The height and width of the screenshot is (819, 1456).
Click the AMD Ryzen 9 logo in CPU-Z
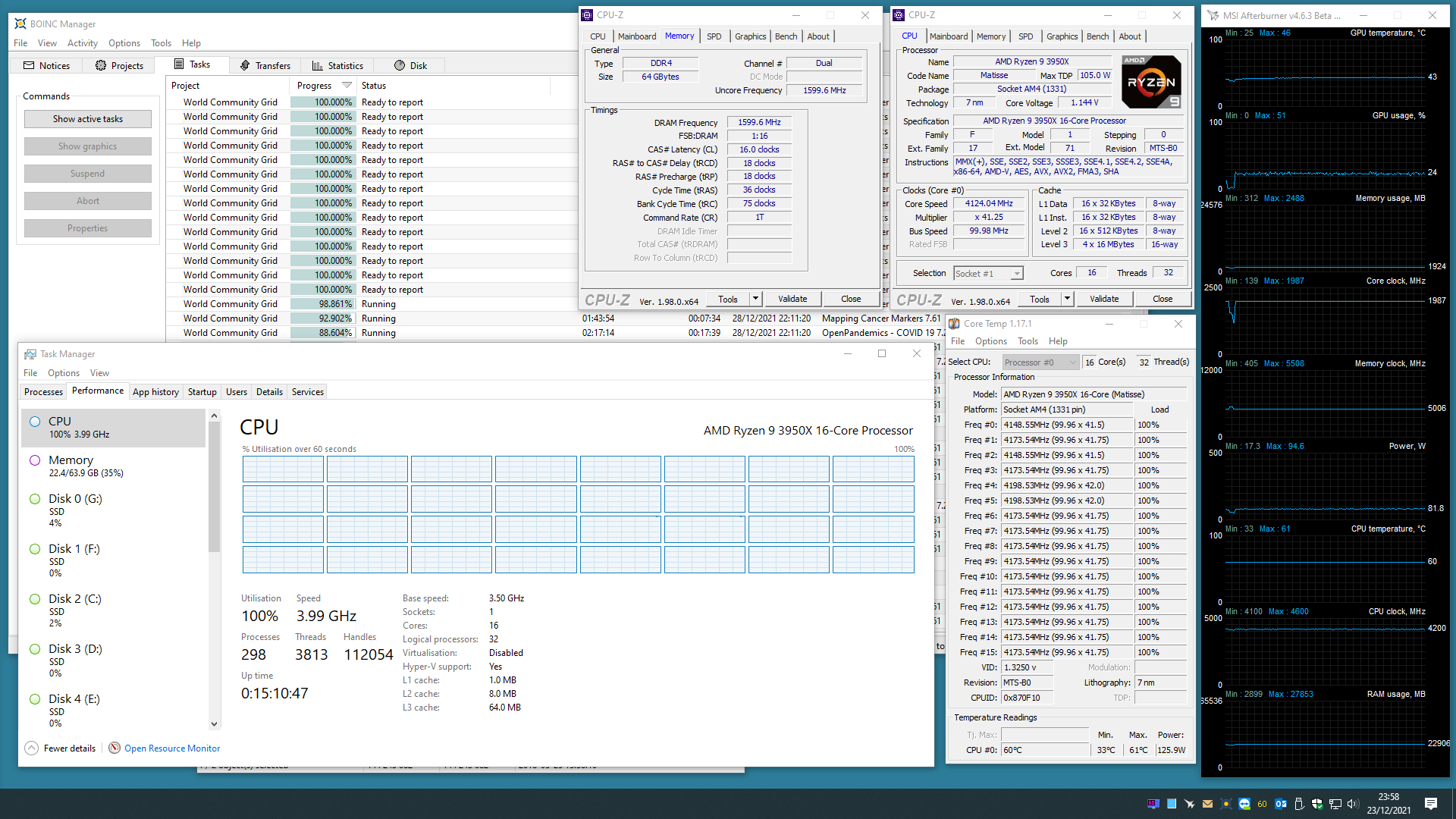1151,82
